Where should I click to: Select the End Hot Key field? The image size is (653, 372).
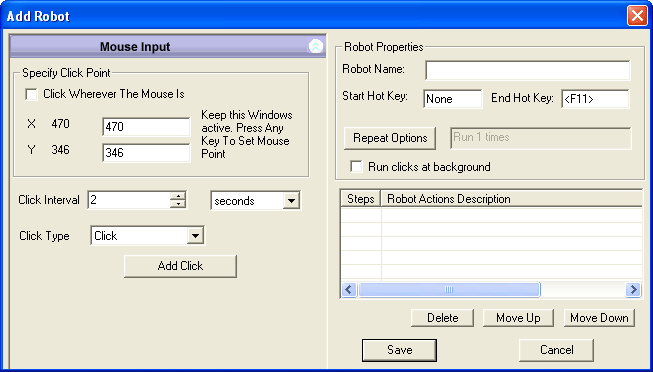click(595, 99)
